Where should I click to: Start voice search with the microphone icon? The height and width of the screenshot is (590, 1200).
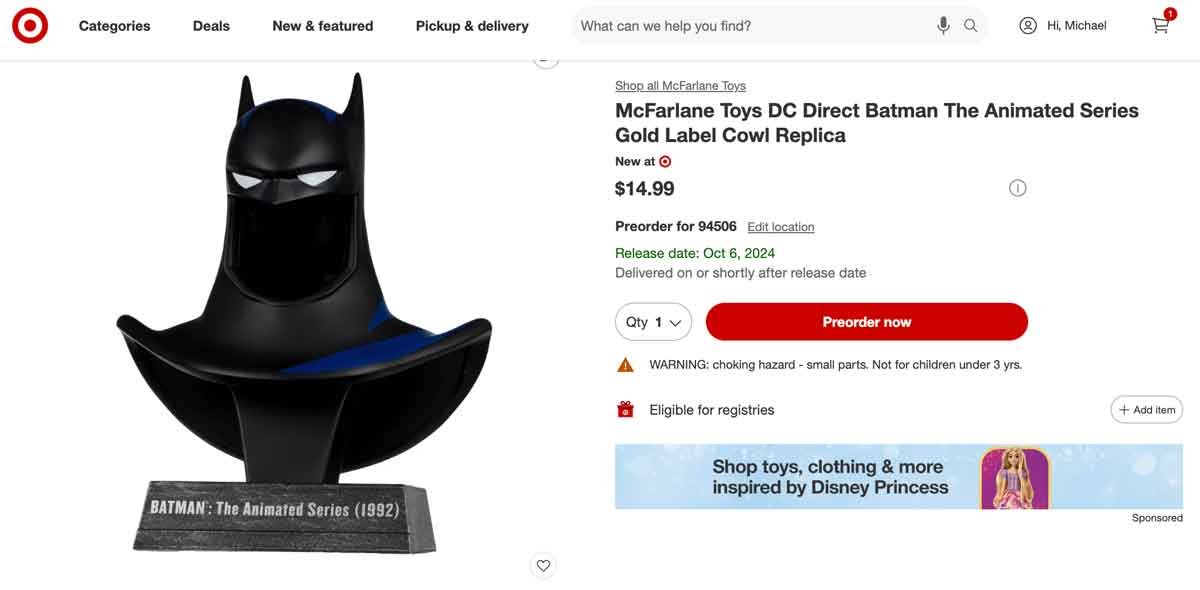(x=943, y=26)
